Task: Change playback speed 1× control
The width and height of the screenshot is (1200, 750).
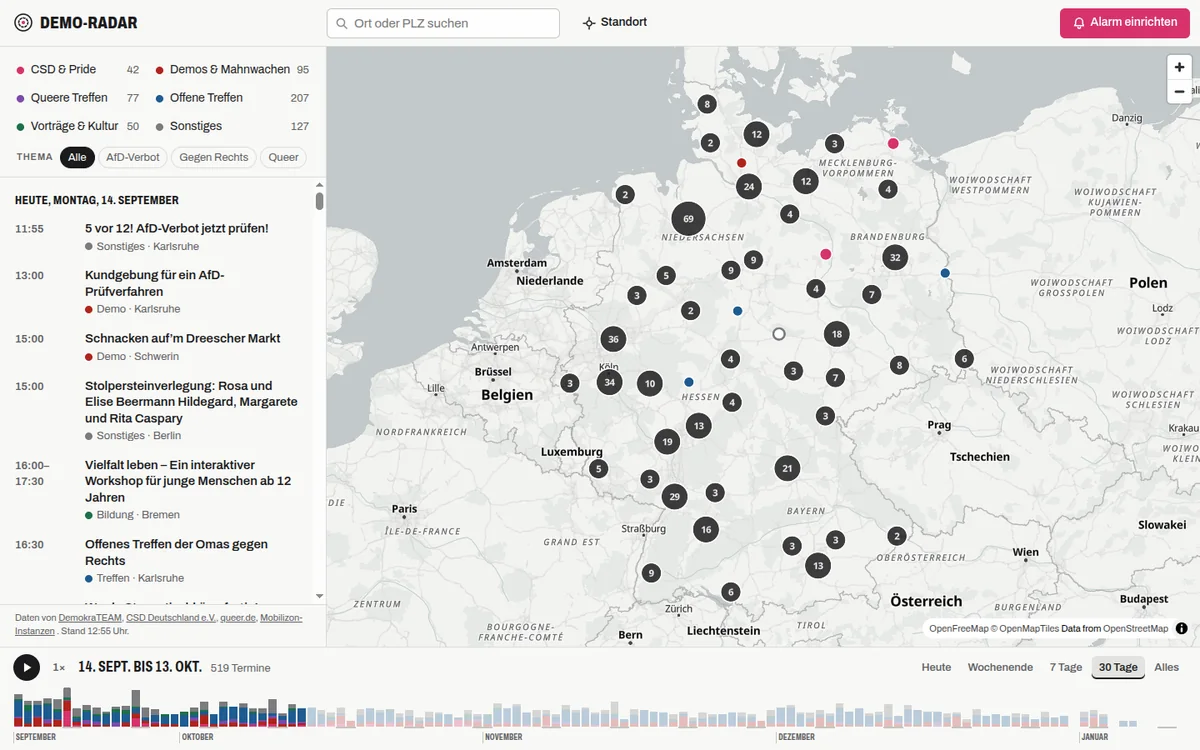Action: (59, 667)
